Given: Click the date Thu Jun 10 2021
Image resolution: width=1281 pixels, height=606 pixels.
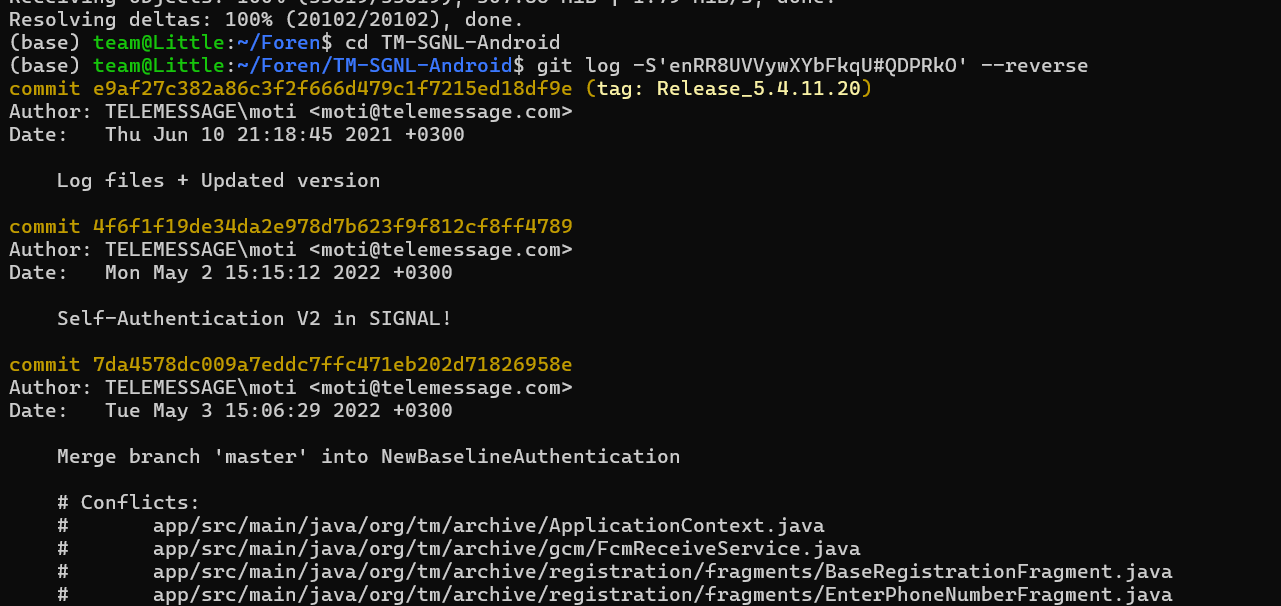Looking at the screenshot, I should pyautogui.click(x=284, y=134).
